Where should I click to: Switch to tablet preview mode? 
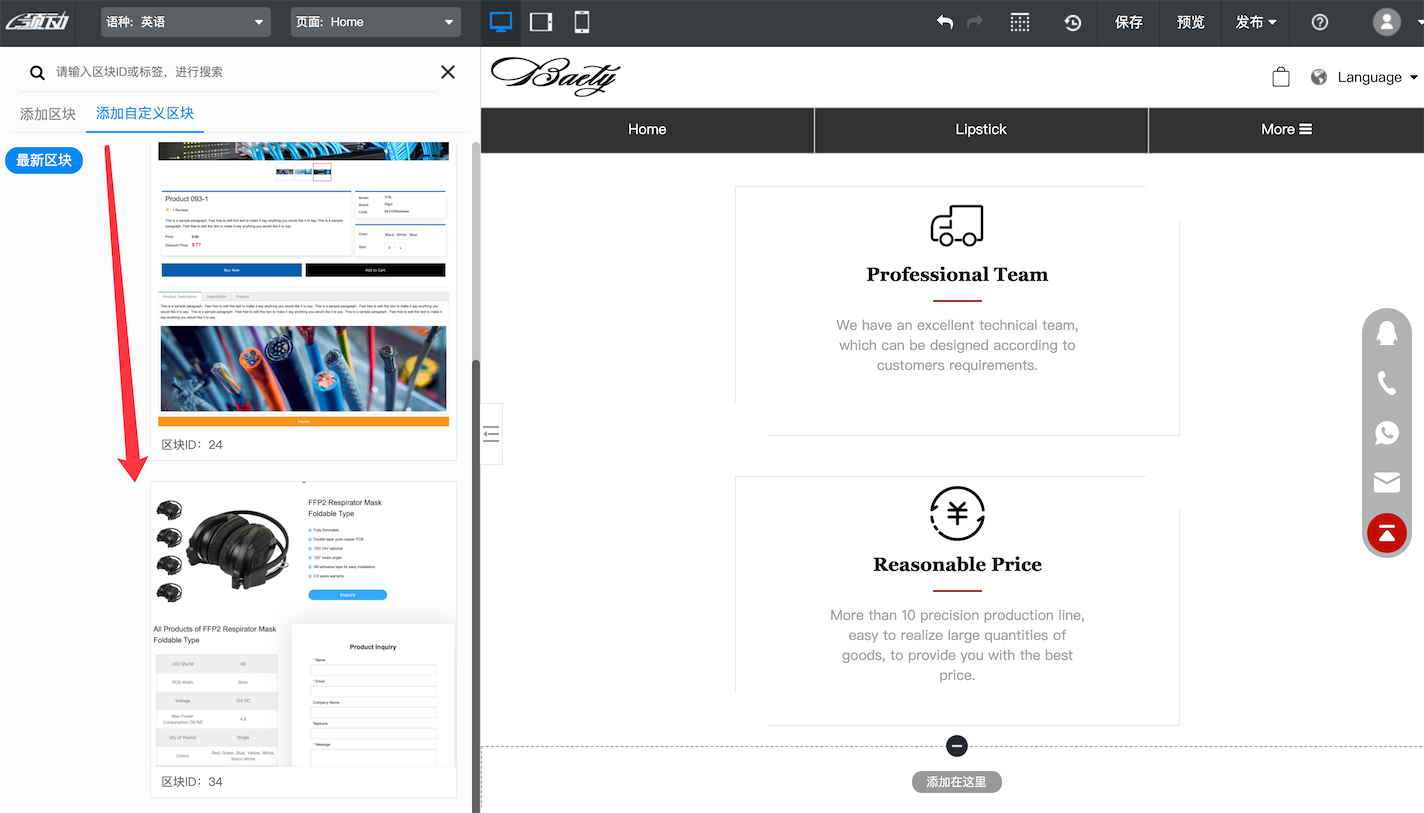[541, 22]
